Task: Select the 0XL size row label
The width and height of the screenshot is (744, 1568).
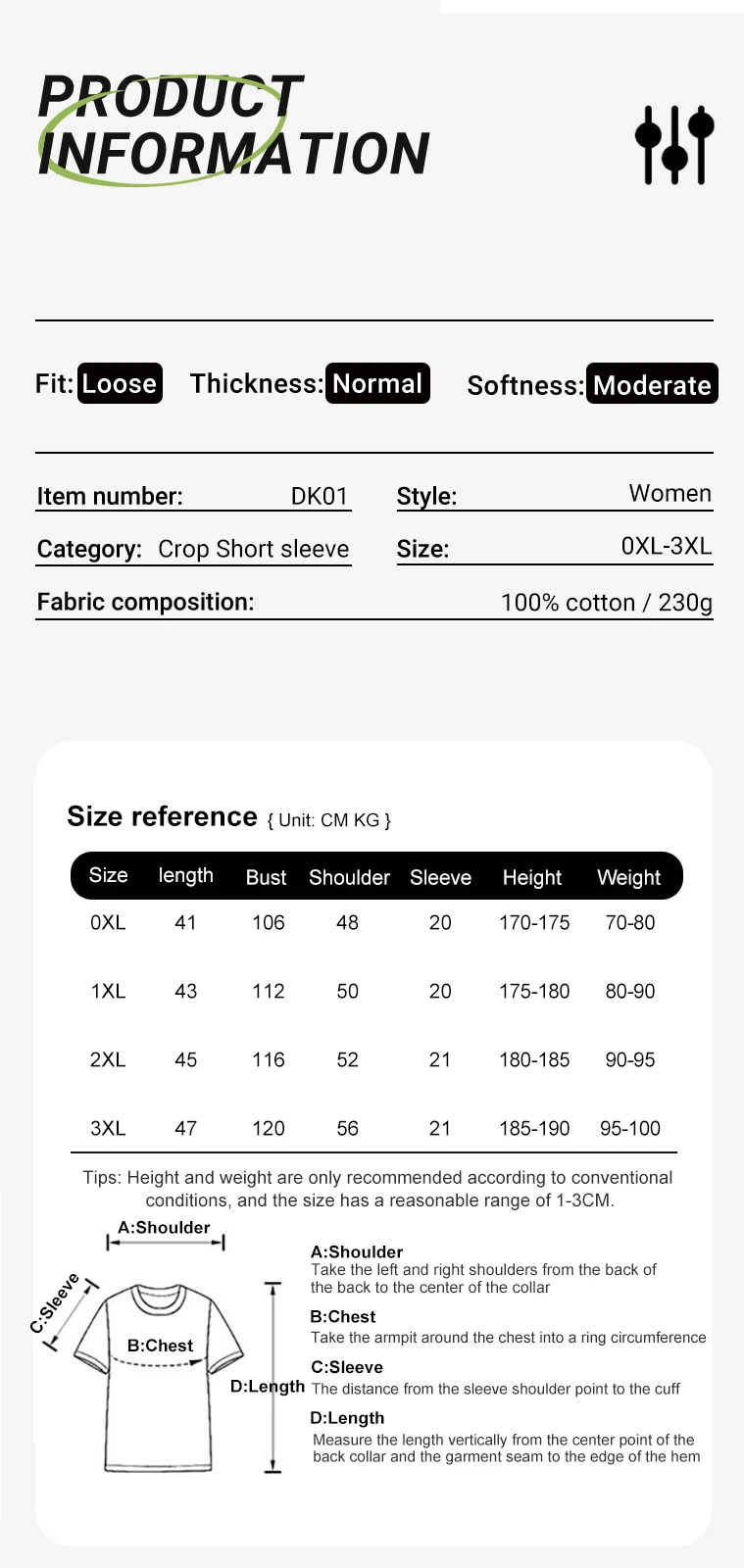Action: 108,922
